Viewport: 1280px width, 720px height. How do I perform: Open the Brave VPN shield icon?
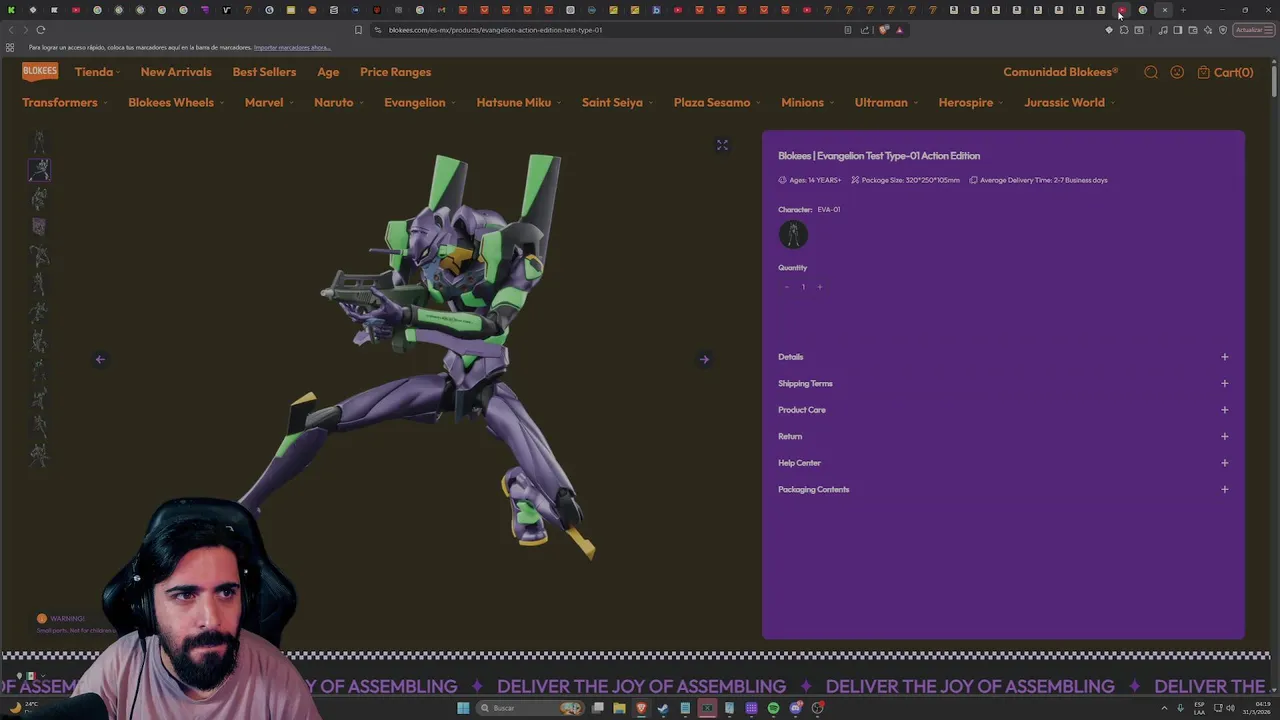click(x=1223, y=30)
